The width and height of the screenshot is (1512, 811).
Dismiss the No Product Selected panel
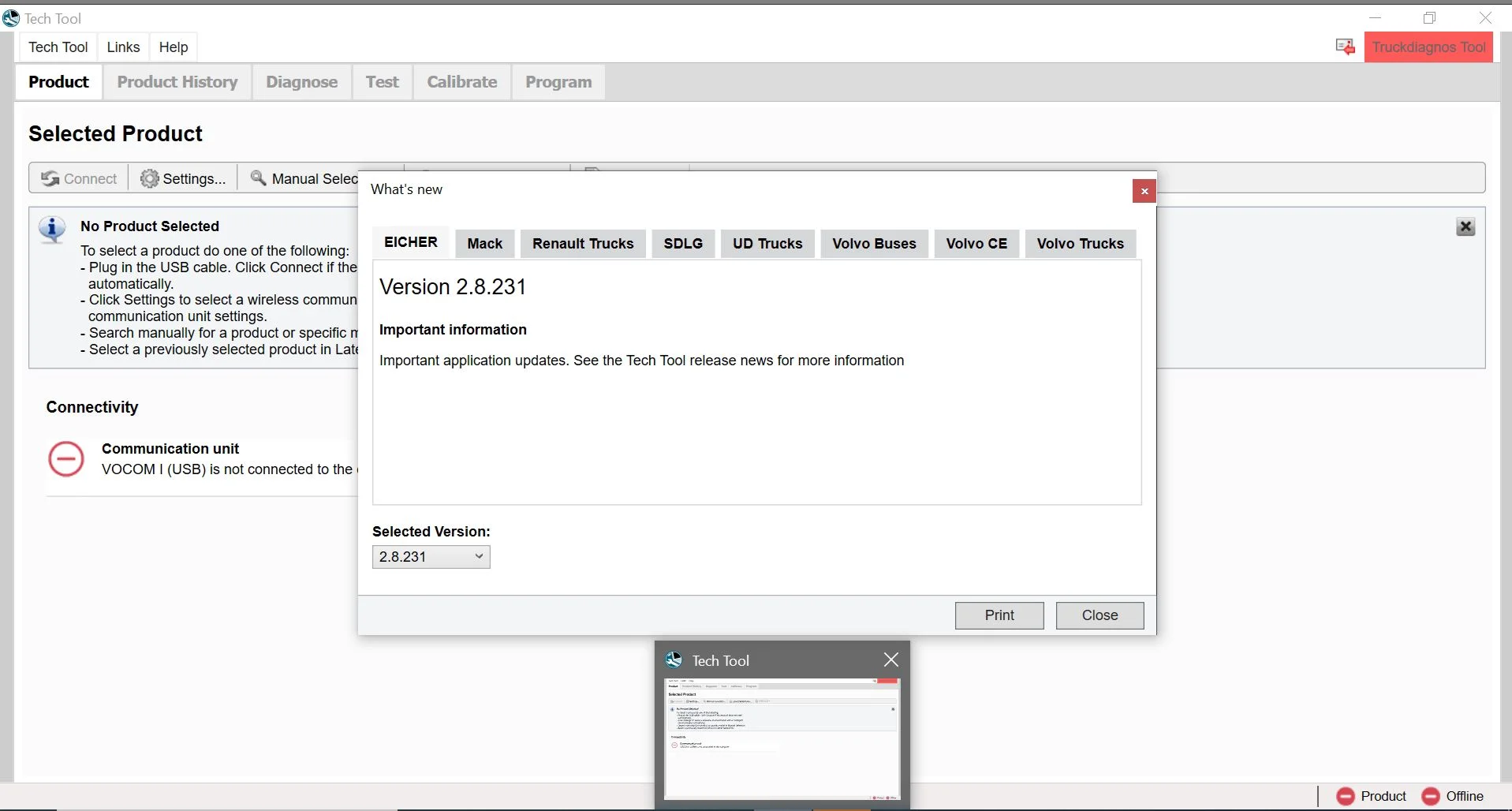[x=1465, y=227]
